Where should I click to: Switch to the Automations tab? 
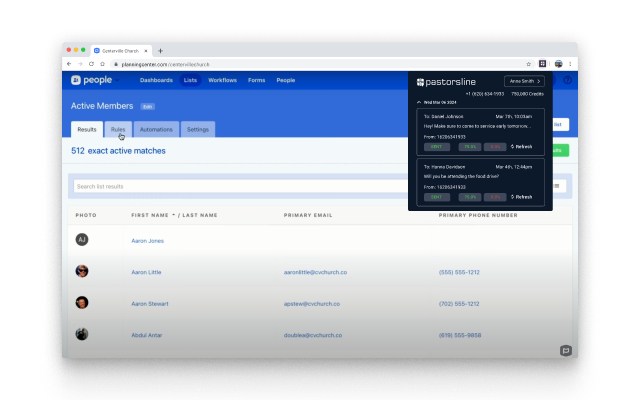click(x=156, y=129)
